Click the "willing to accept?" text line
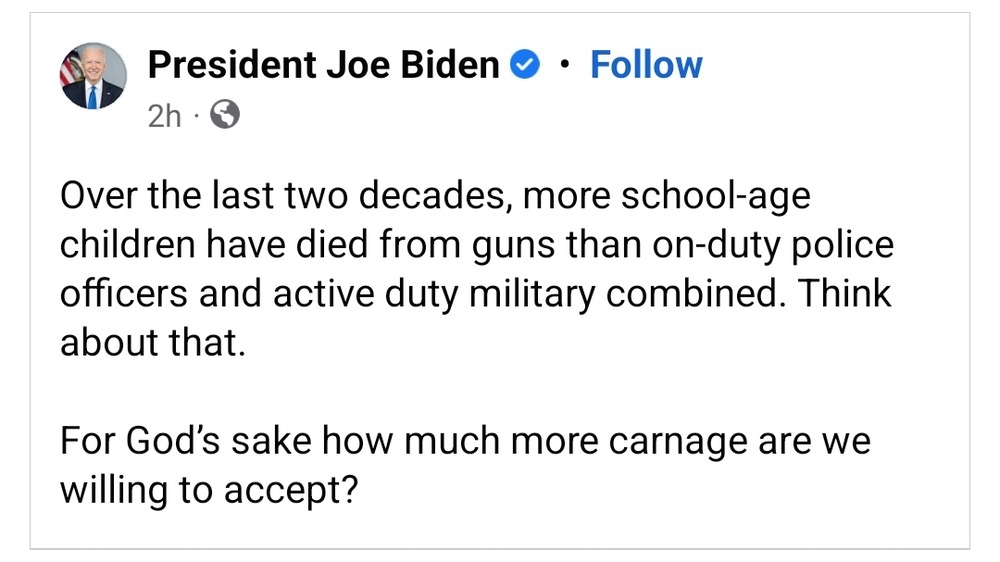Image resolution: width=1000 pixels, height=562 pixels. pos(208,490)
